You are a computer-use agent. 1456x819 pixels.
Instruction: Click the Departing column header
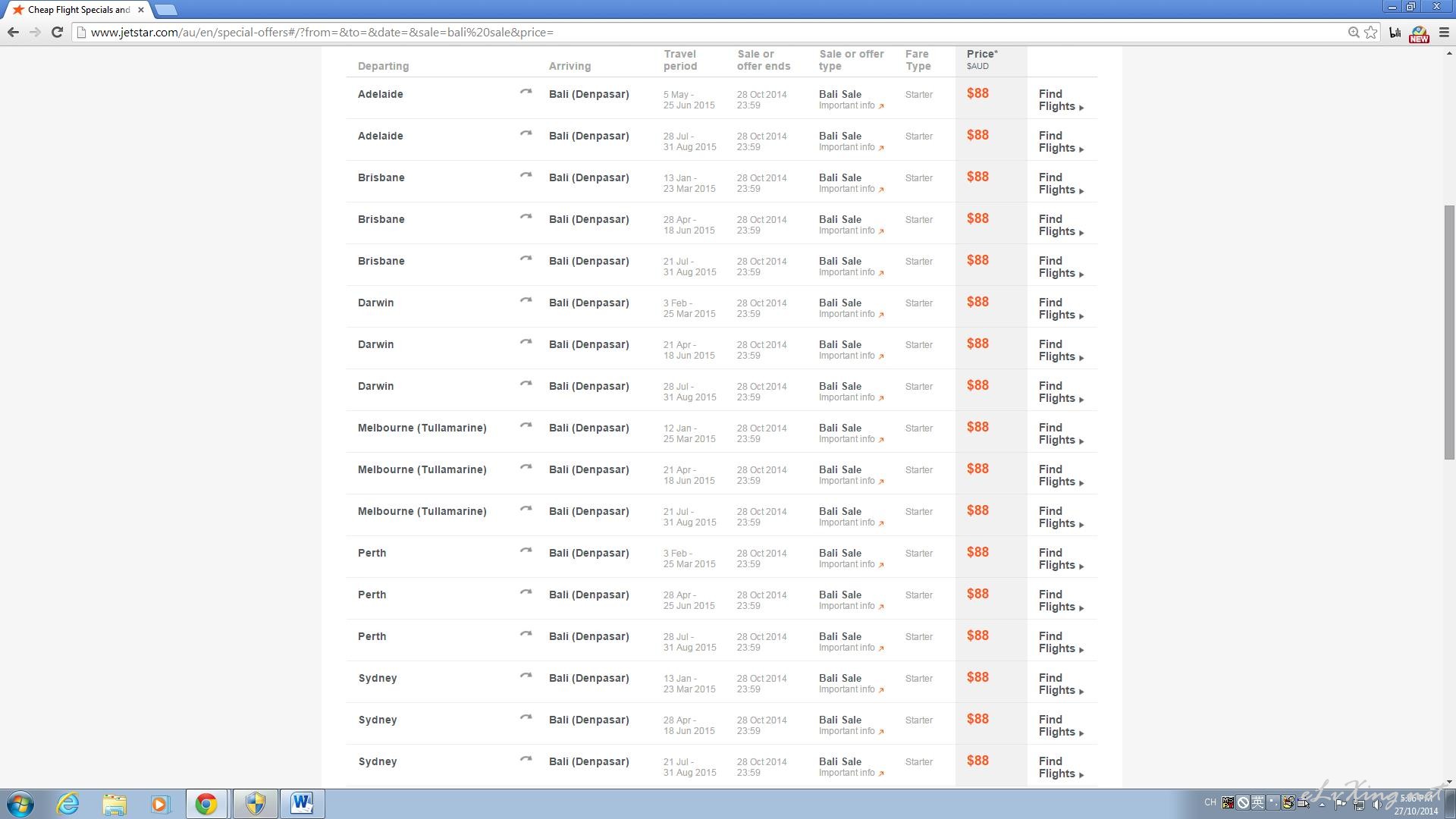[383, 66]
